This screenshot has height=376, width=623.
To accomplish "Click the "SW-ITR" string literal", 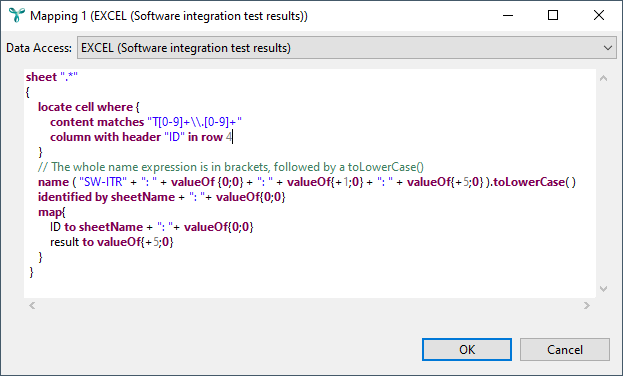I will pos(103,182).
